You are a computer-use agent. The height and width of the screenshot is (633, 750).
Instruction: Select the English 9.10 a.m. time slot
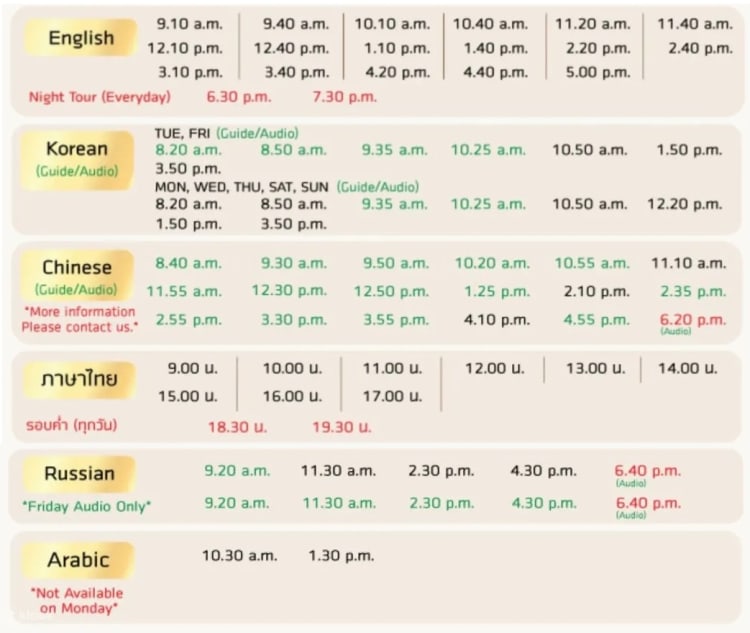coord(191,23)
